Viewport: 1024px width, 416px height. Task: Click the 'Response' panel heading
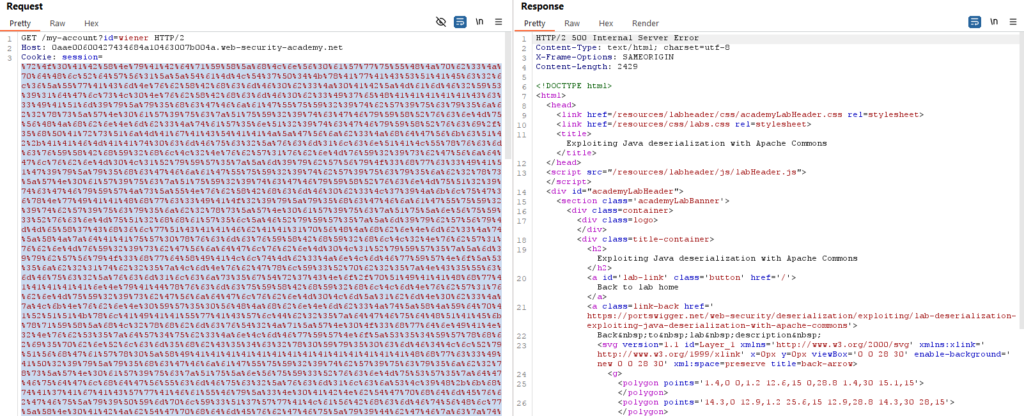click(x=542, y=7)
